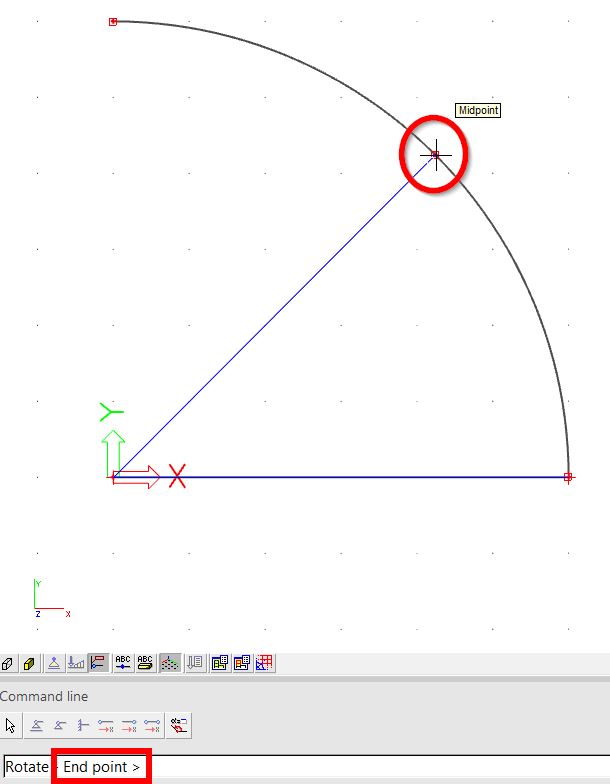The width and height of the screenshot is (610, 784).
Task: Click the last line-with-red-arrow icon
Action: point(152,726)
